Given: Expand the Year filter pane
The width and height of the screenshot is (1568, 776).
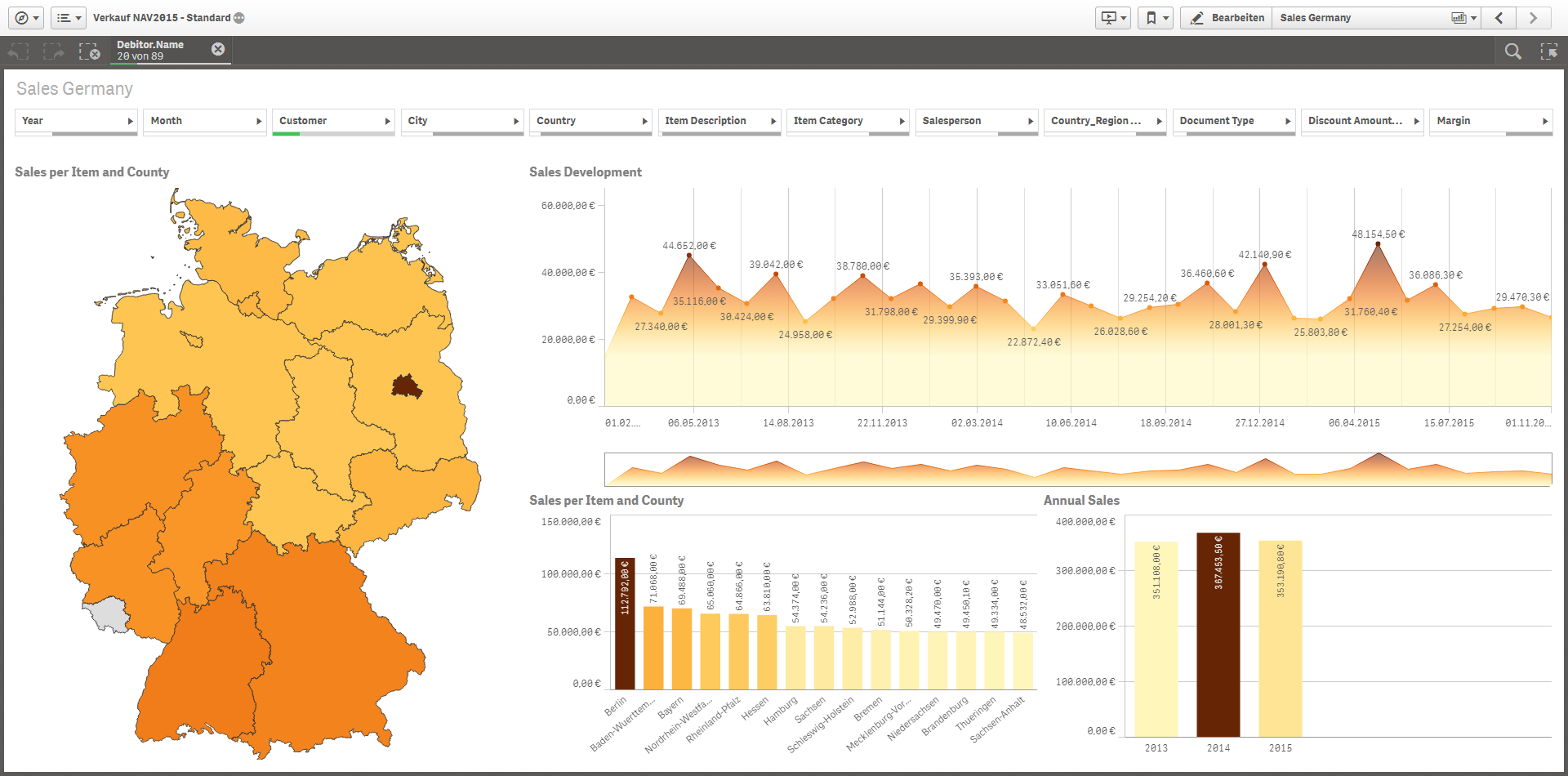Looking at the screenshot, I should [76, 121].
